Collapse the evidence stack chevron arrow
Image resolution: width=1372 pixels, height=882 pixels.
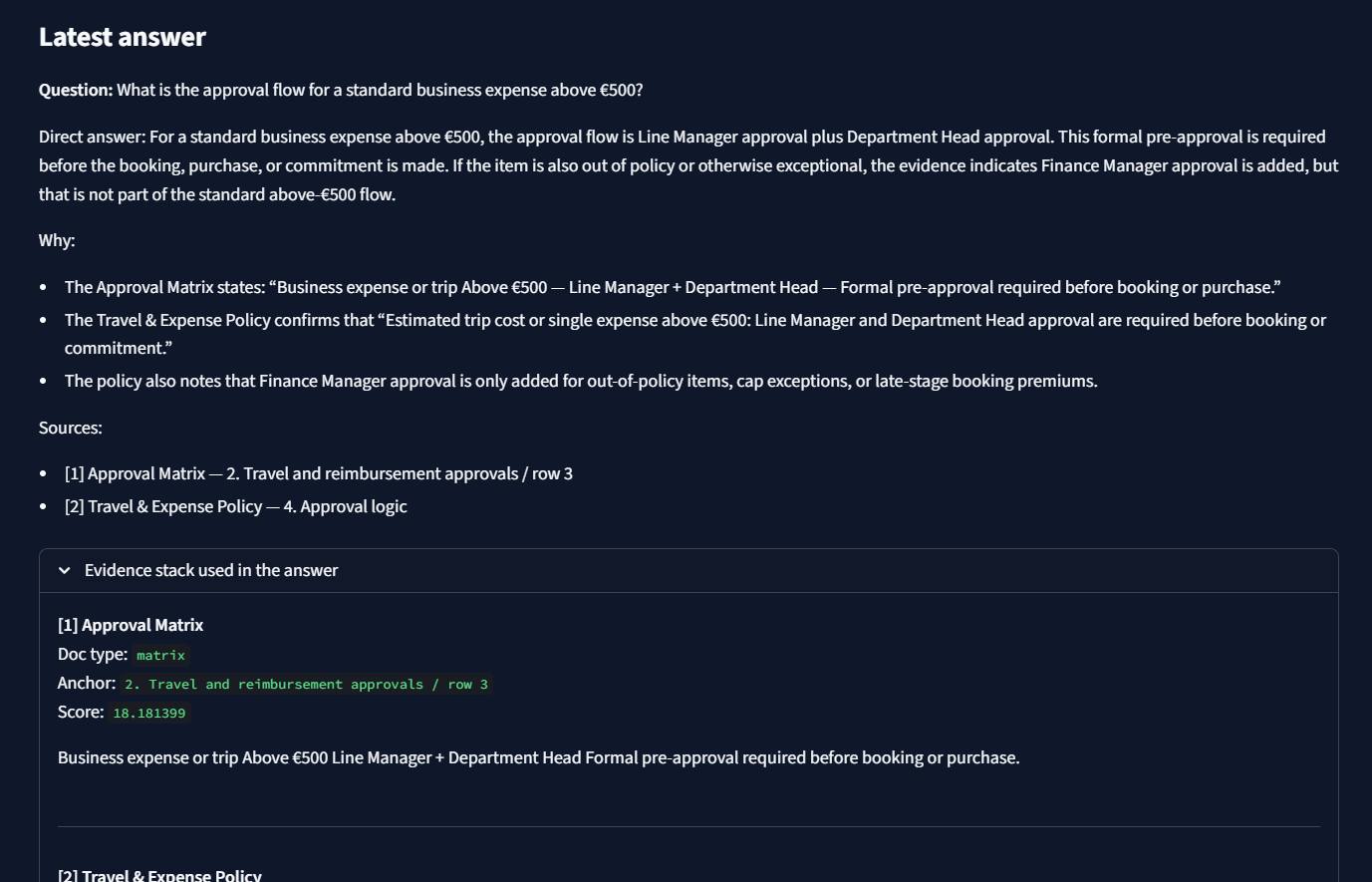(65, 571)
